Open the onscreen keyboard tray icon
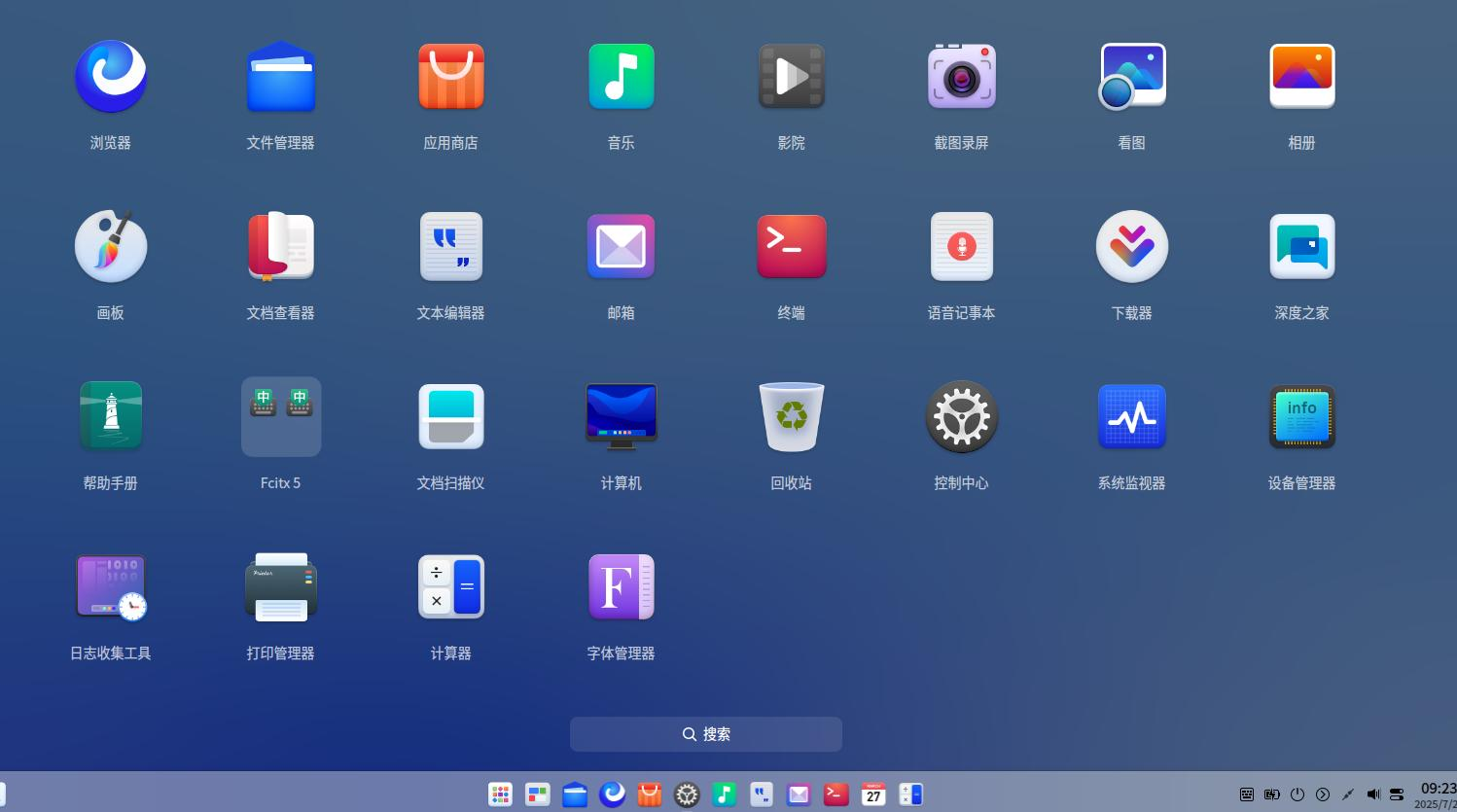Image resolution: width=1457 pixels, height=812 pixels. point(1247,794)
